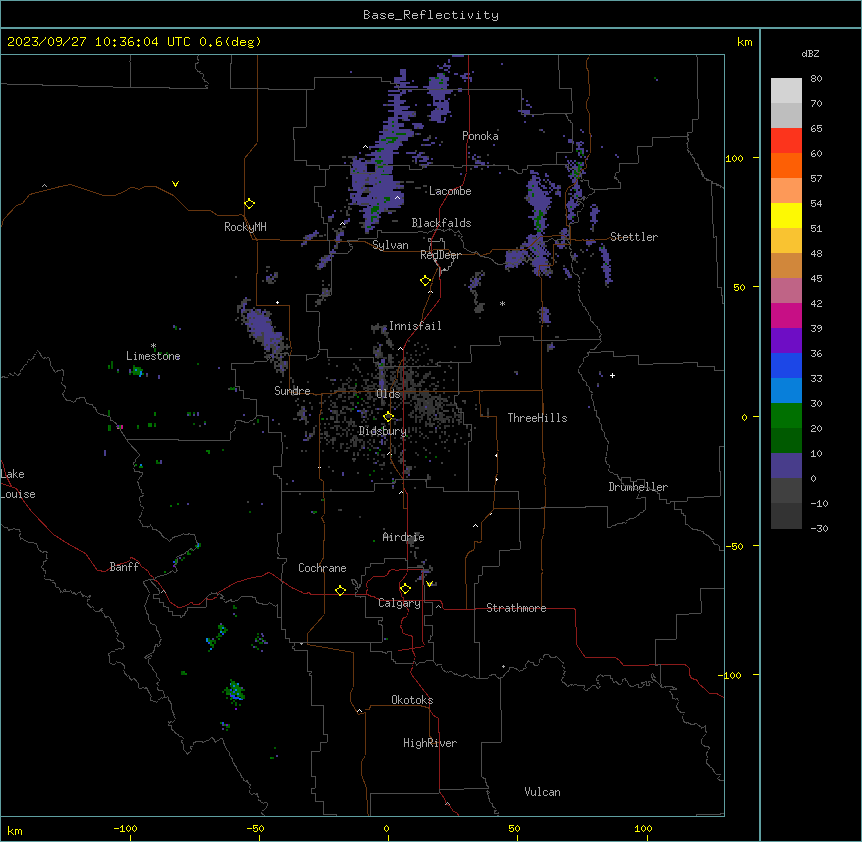Image resolution: width=862 pixels, height=842 pixels.
Task: Click the RedDeer city label
Action: 440,255
